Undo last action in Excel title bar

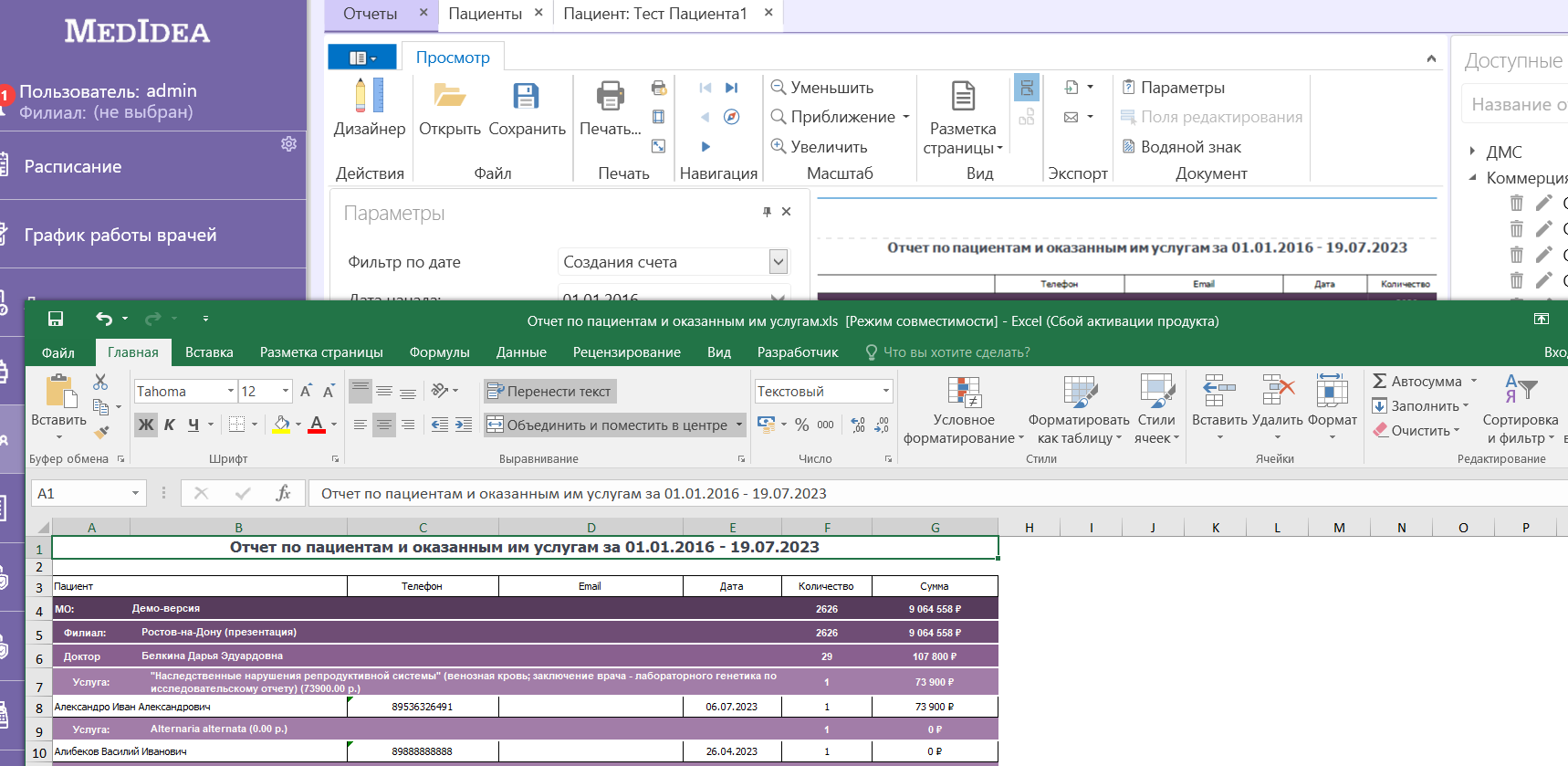coord(104,319)
